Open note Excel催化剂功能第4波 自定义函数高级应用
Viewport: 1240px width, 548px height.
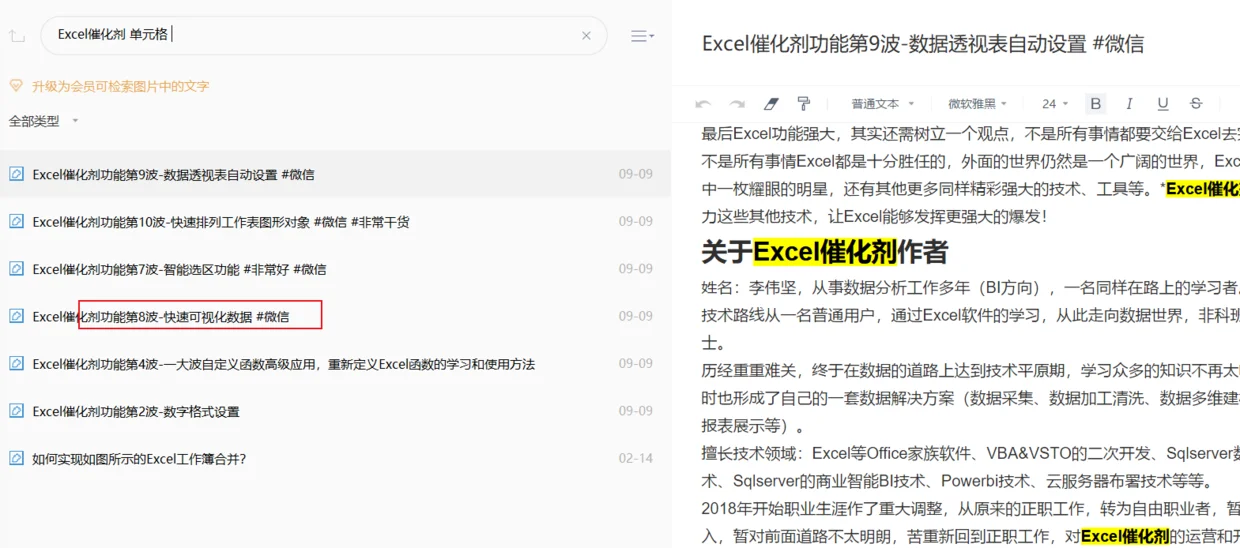(x=335, y=364)
